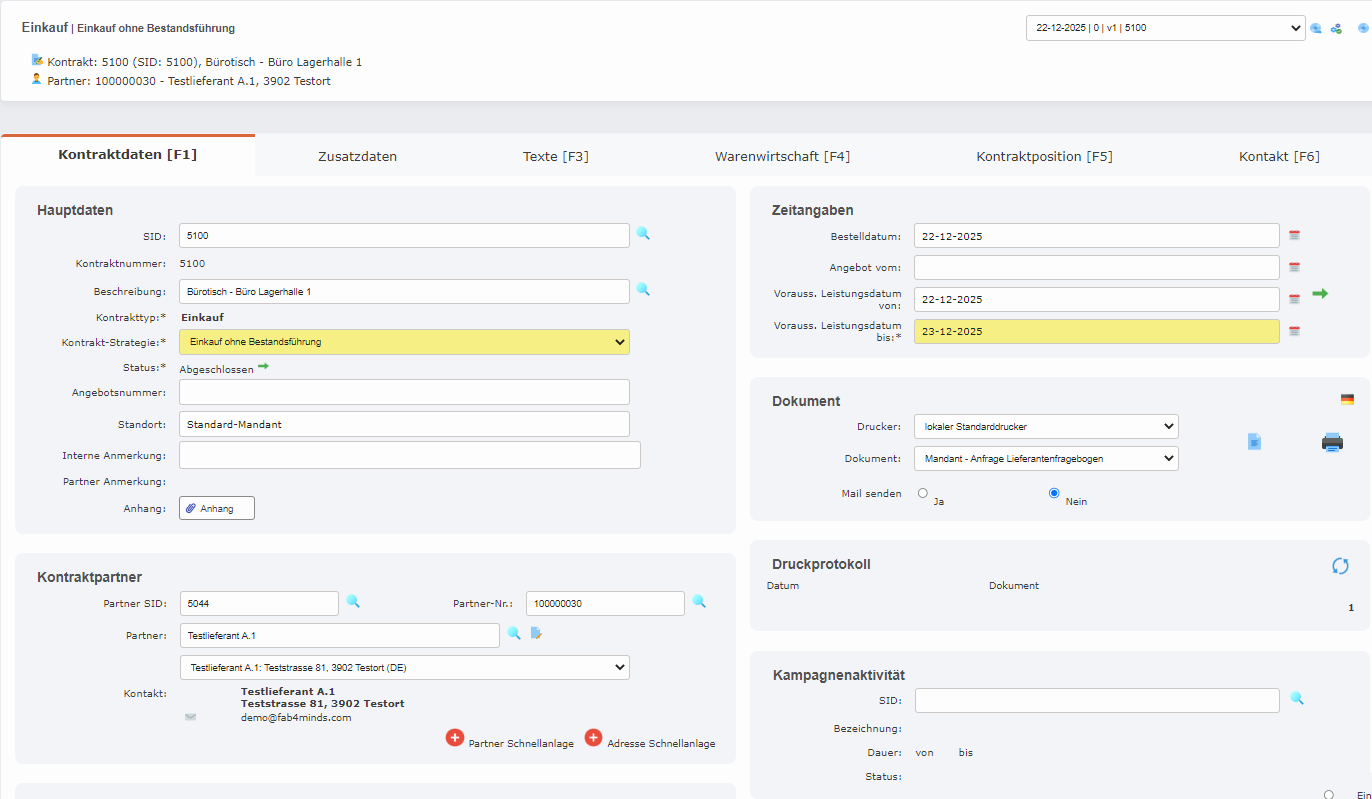This screenshot has width=1372, height=799.
Task: Select Nein for Mail senden
Action: click(x=1054, y=493)
